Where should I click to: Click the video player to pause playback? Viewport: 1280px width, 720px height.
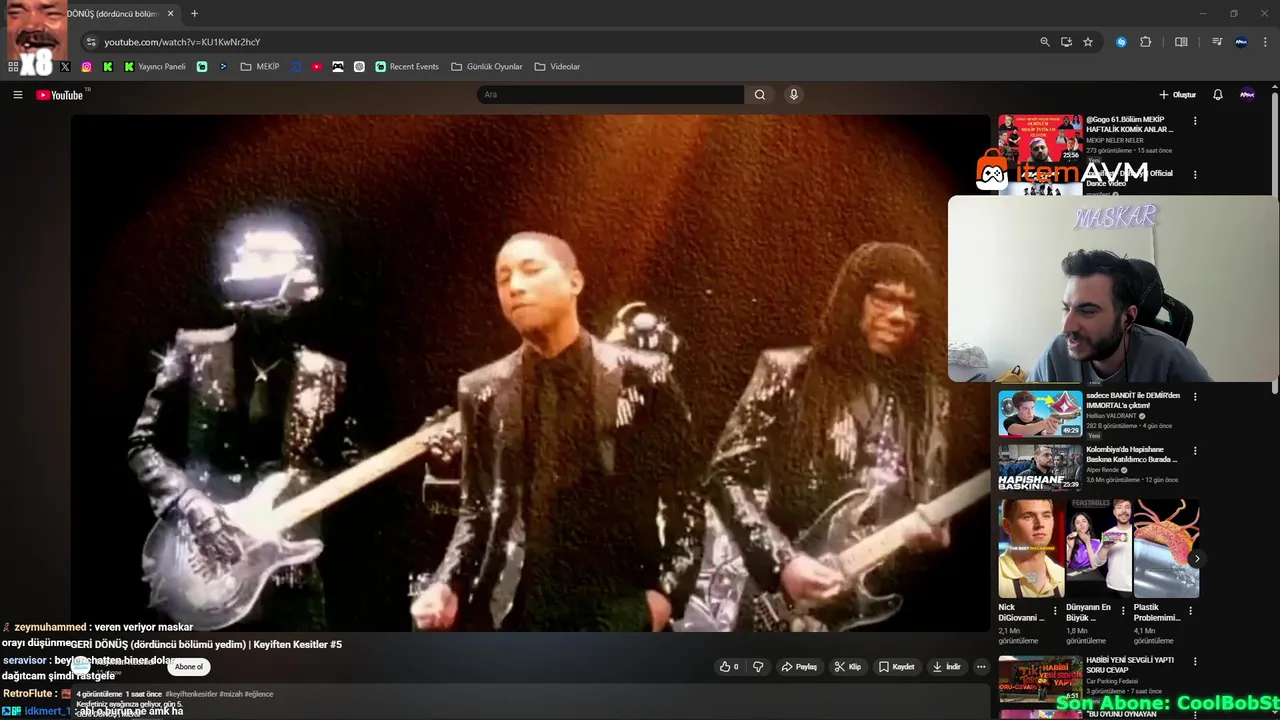tap(530, 372)
